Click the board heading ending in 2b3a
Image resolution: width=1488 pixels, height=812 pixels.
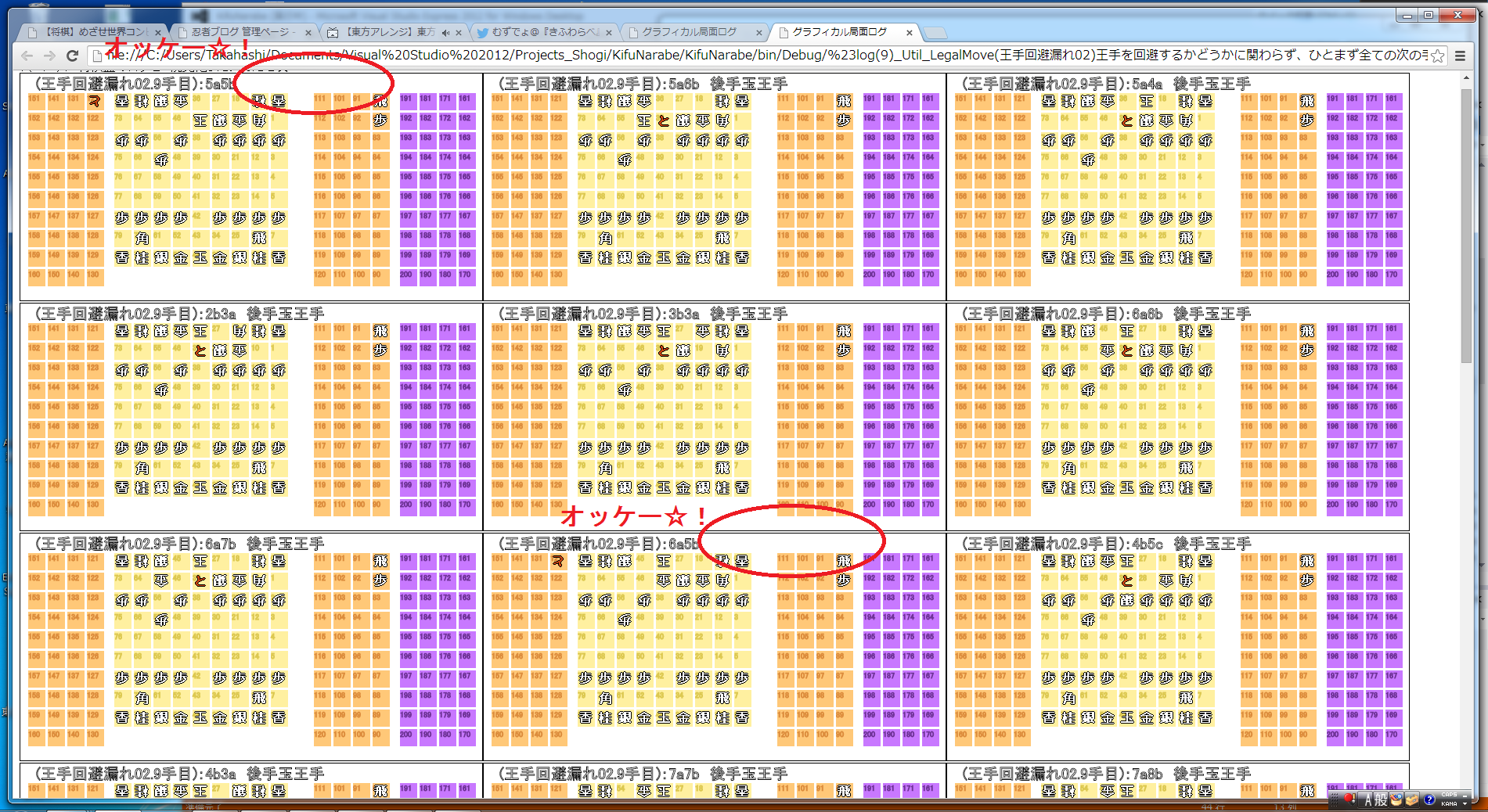click(x=180, y=314)
